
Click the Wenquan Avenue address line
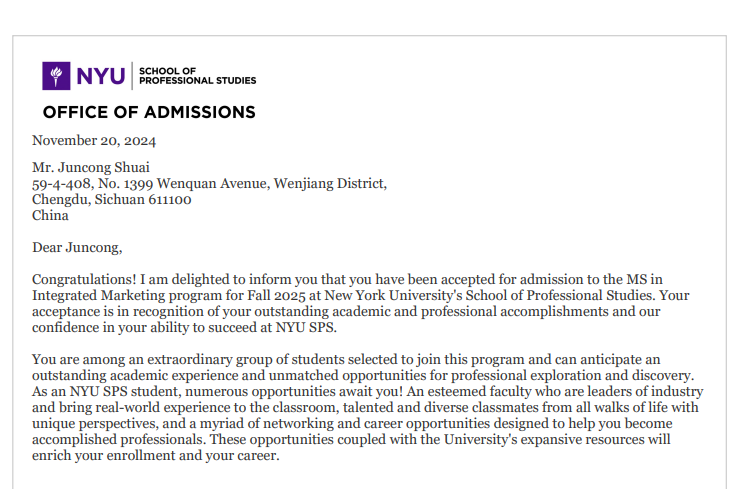[209, 183]
